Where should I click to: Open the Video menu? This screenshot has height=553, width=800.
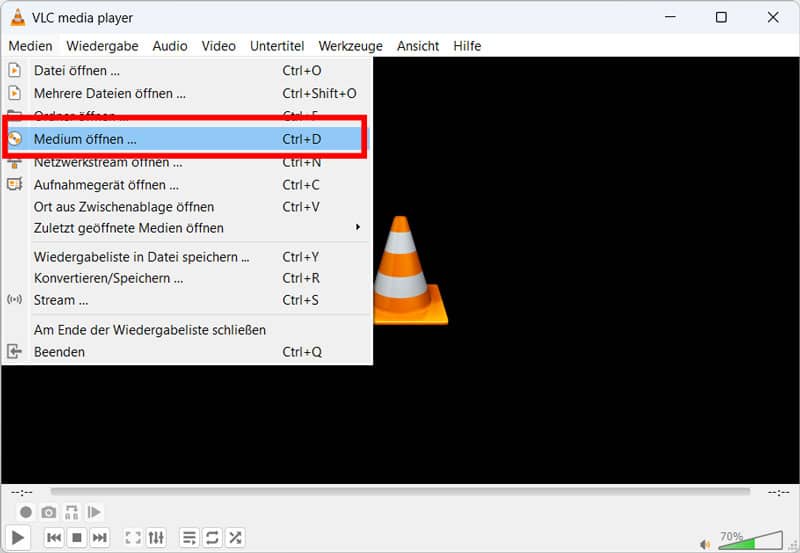point(218,46)
